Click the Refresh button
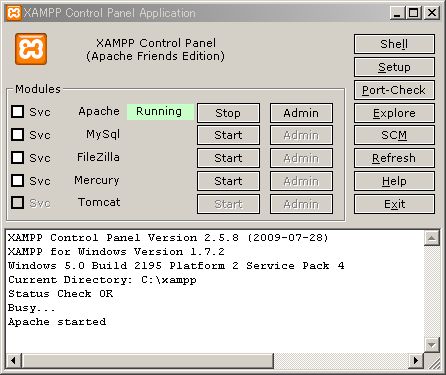The width and height of the screenshot is (446, 375). 394,158
